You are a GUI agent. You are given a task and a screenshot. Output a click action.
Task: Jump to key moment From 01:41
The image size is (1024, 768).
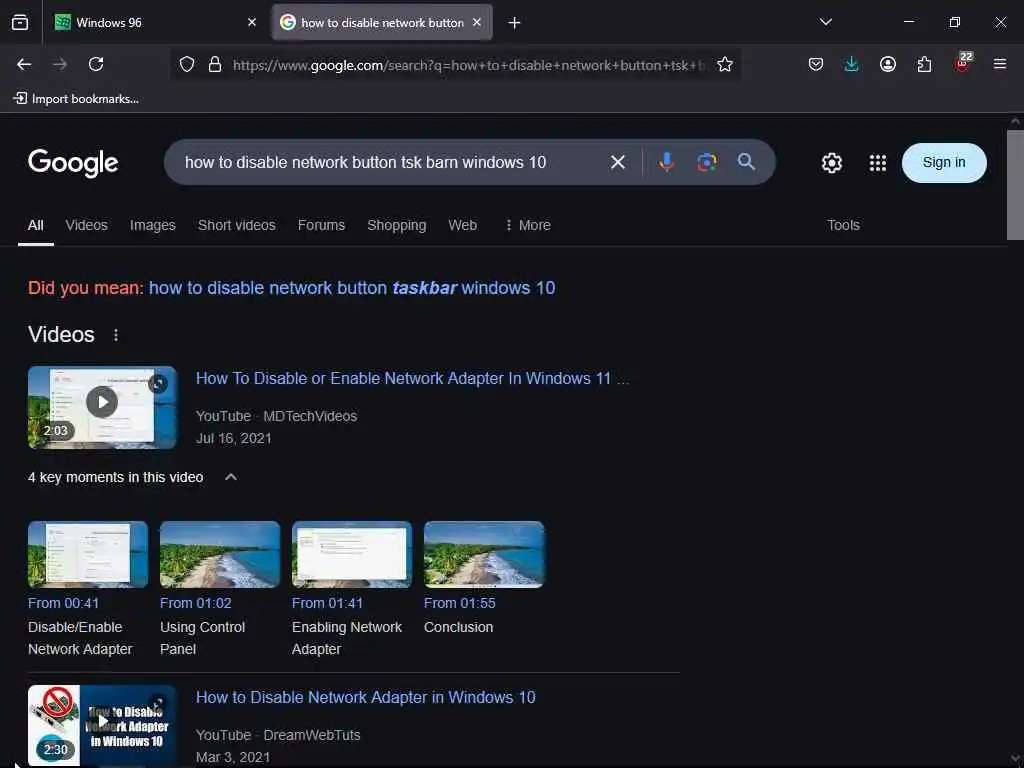[351, 554]
